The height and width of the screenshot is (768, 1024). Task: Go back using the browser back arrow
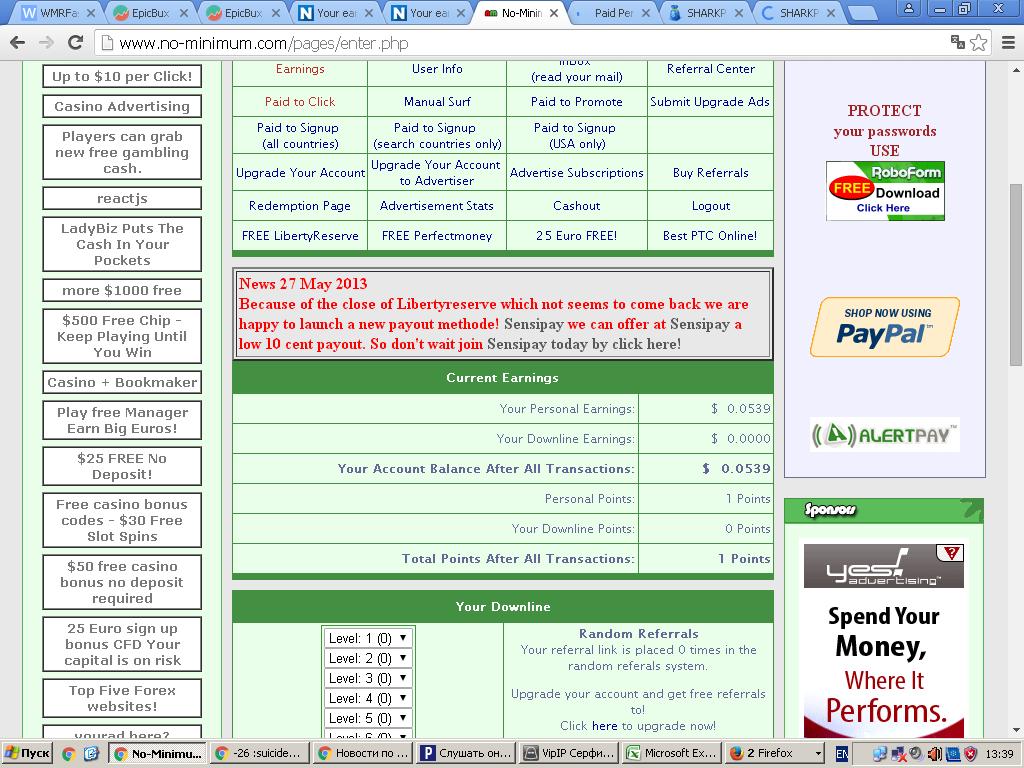(18, 43)
